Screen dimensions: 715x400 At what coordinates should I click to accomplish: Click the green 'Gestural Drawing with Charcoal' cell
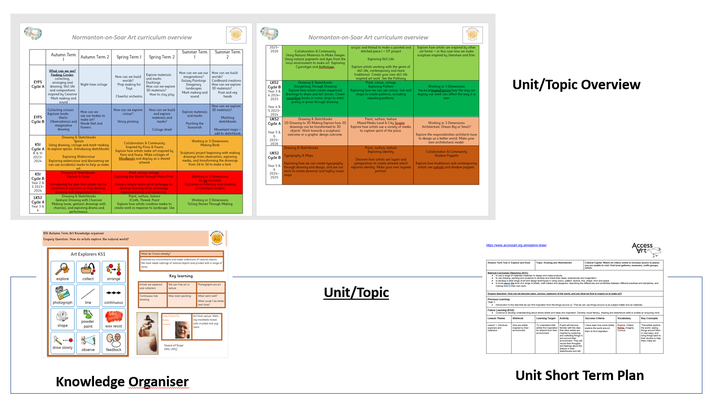click(x=79, y=203)
